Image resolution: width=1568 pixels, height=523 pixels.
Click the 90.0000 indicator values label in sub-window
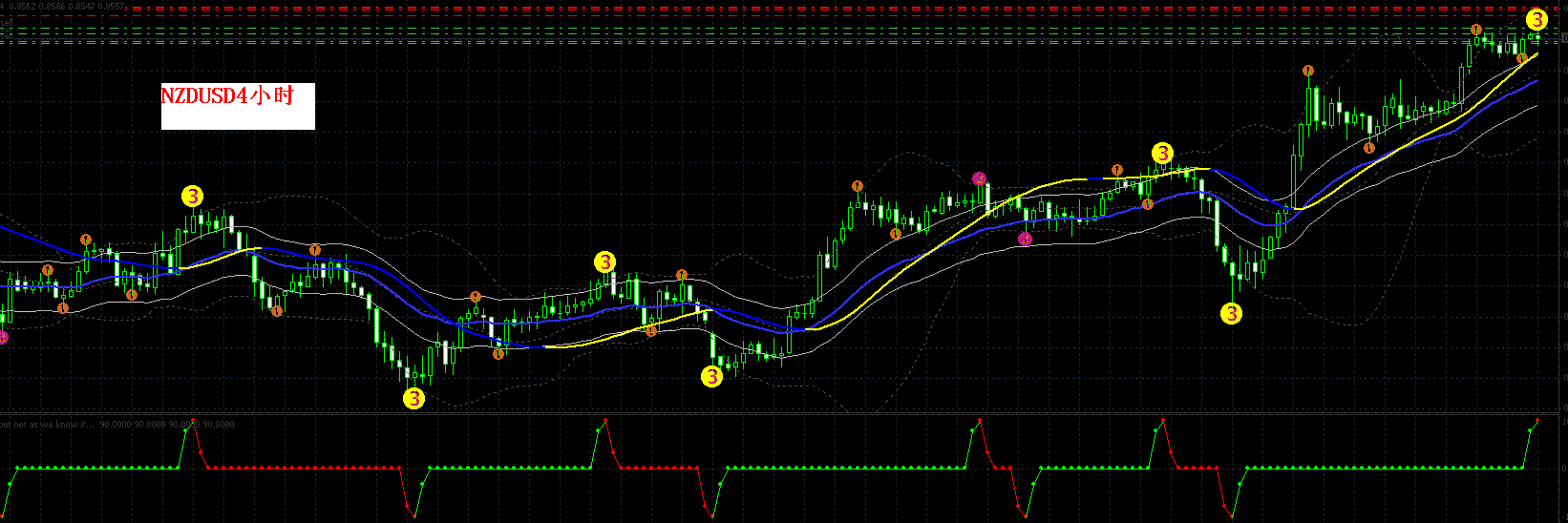(167, 425)
